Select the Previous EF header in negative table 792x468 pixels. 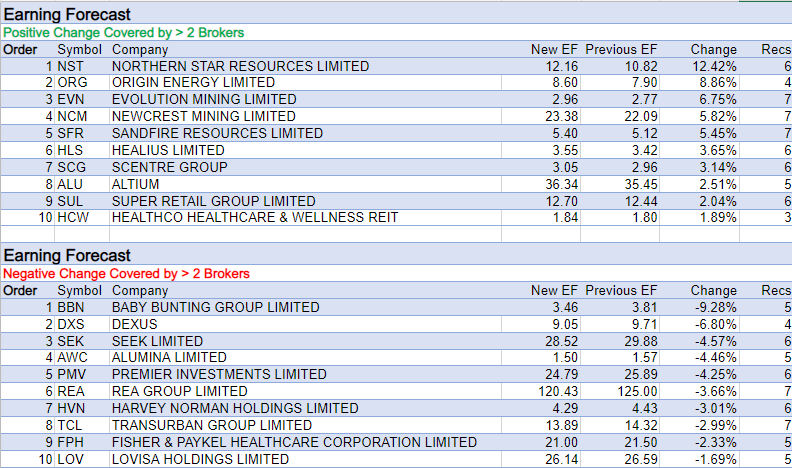pyautogui.click(x=621, y=290)
